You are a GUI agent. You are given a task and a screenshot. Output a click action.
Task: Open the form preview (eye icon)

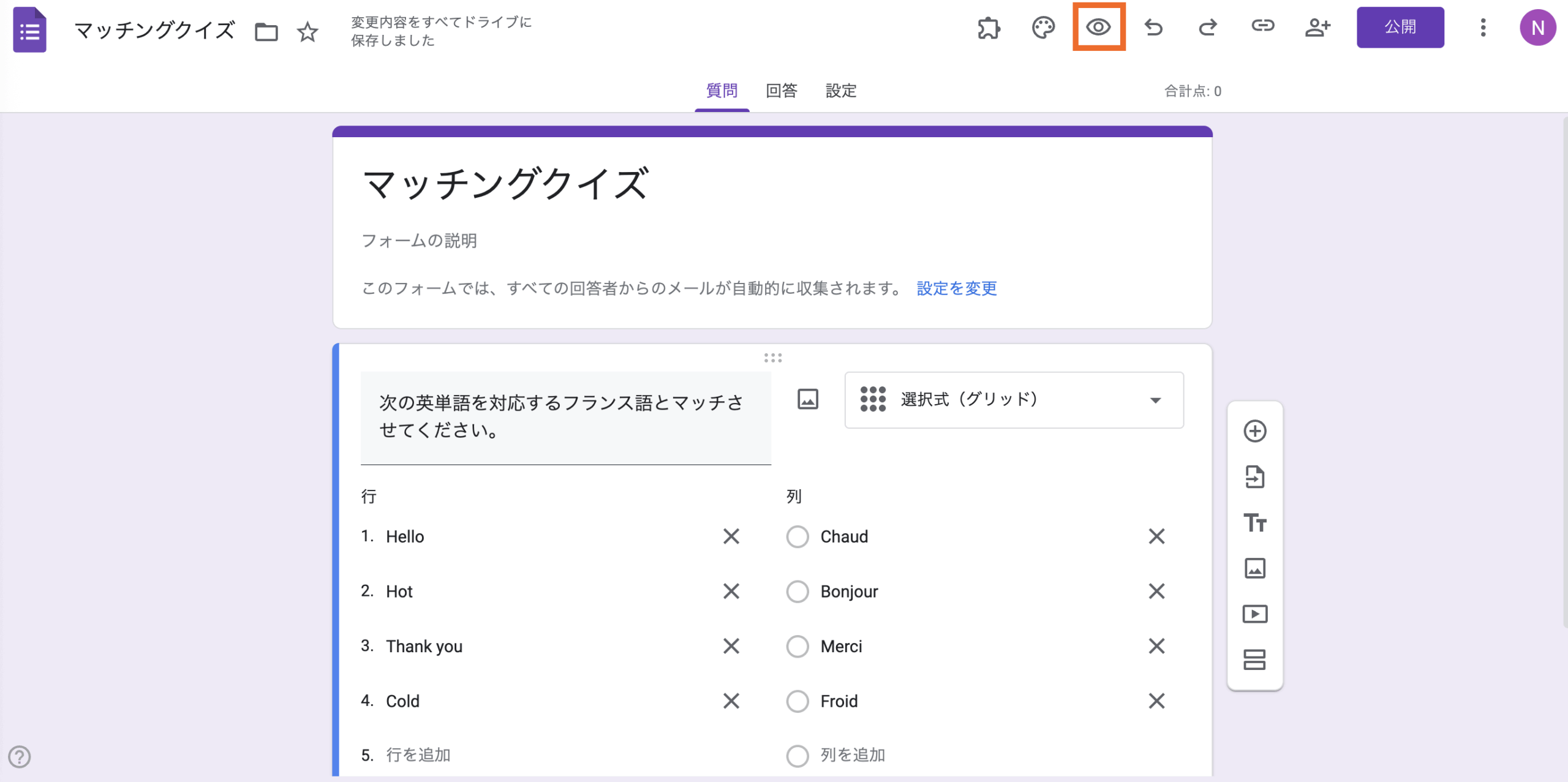tap(1098, 27)
